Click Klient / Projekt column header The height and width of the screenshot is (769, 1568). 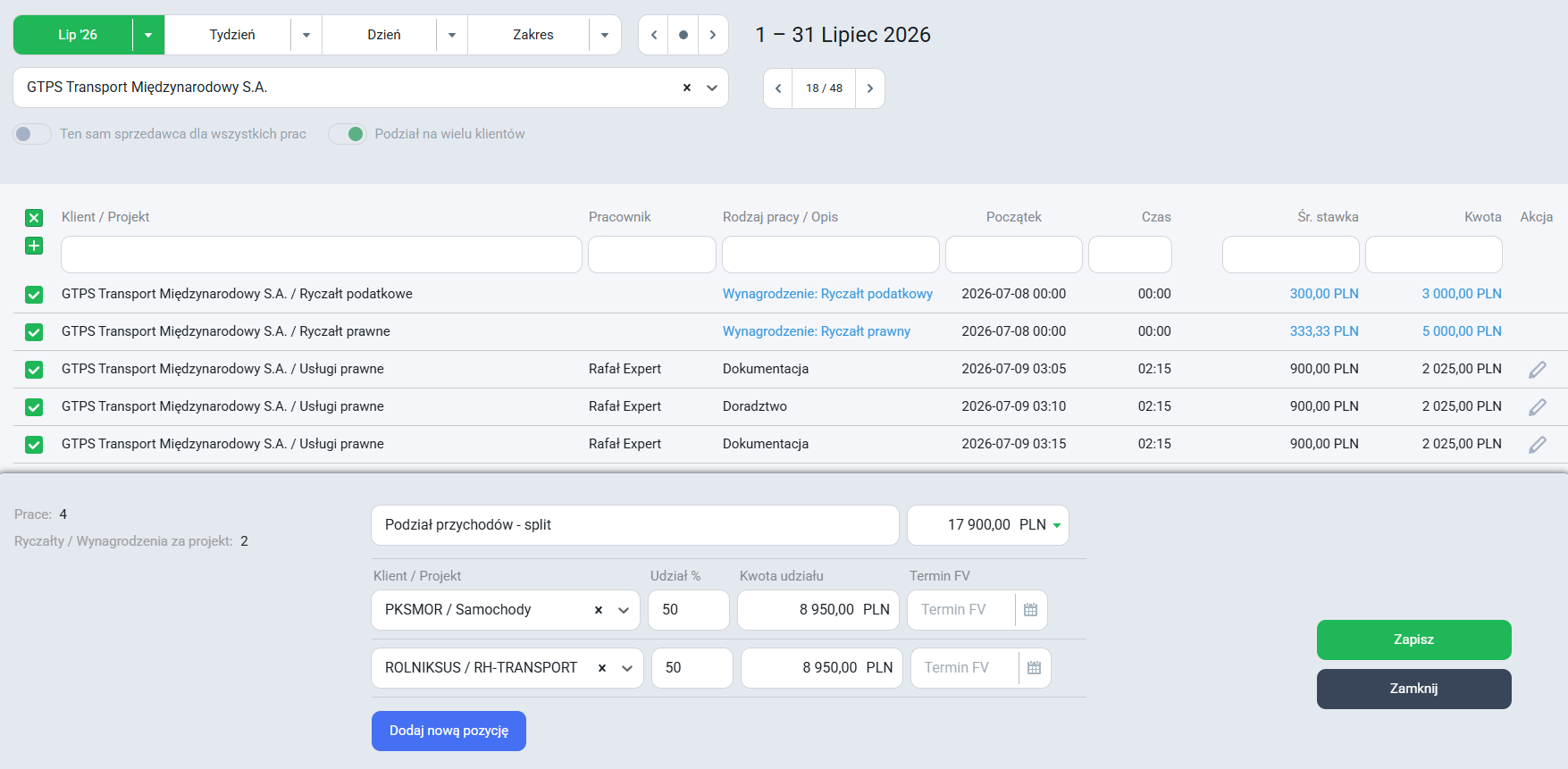(x=105, y=217)
